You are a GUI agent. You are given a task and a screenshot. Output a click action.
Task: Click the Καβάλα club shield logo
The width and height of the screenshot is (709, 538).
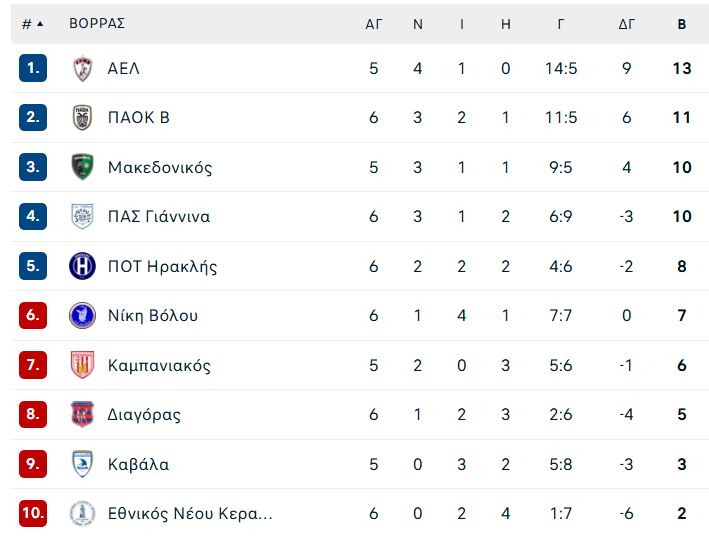83,464
